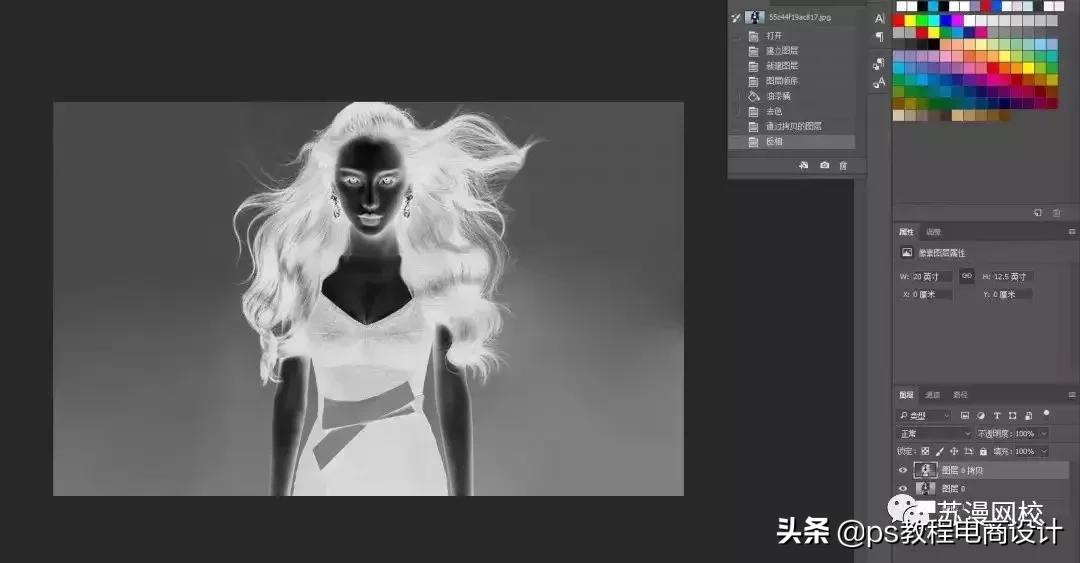Screen dimensions: 1080x563
Task: Pick pure blue swatch
Action: (946, 21)
